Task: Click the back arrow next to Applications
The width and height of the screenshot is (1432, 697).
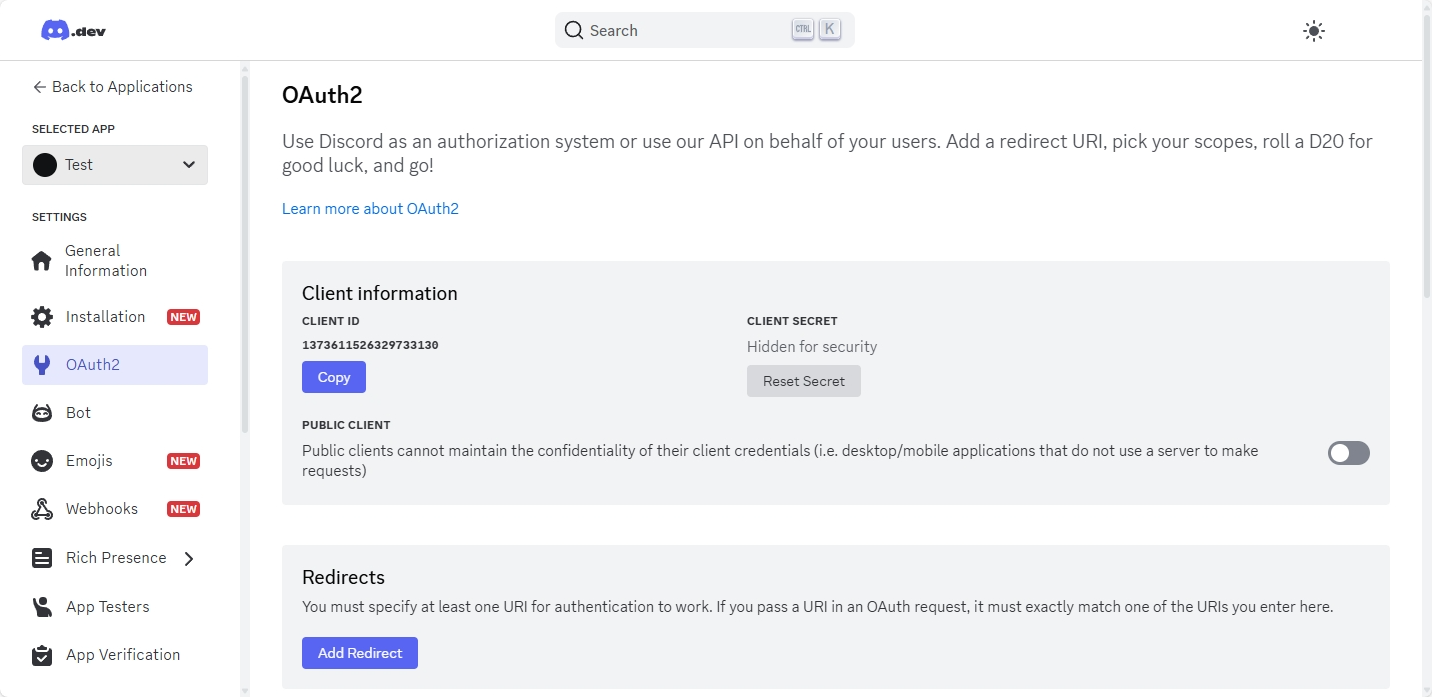Action: (40, 87)
